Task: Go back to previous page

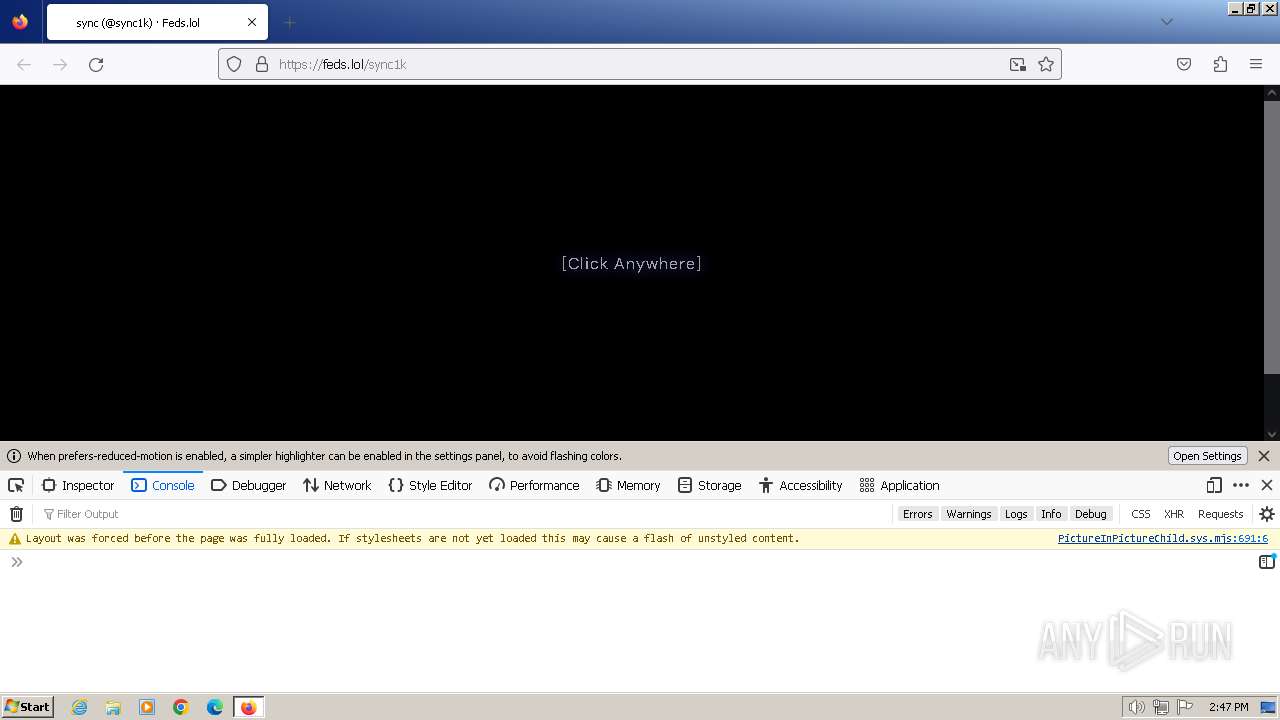Action: pyautogui.click(x=24, y=64)
